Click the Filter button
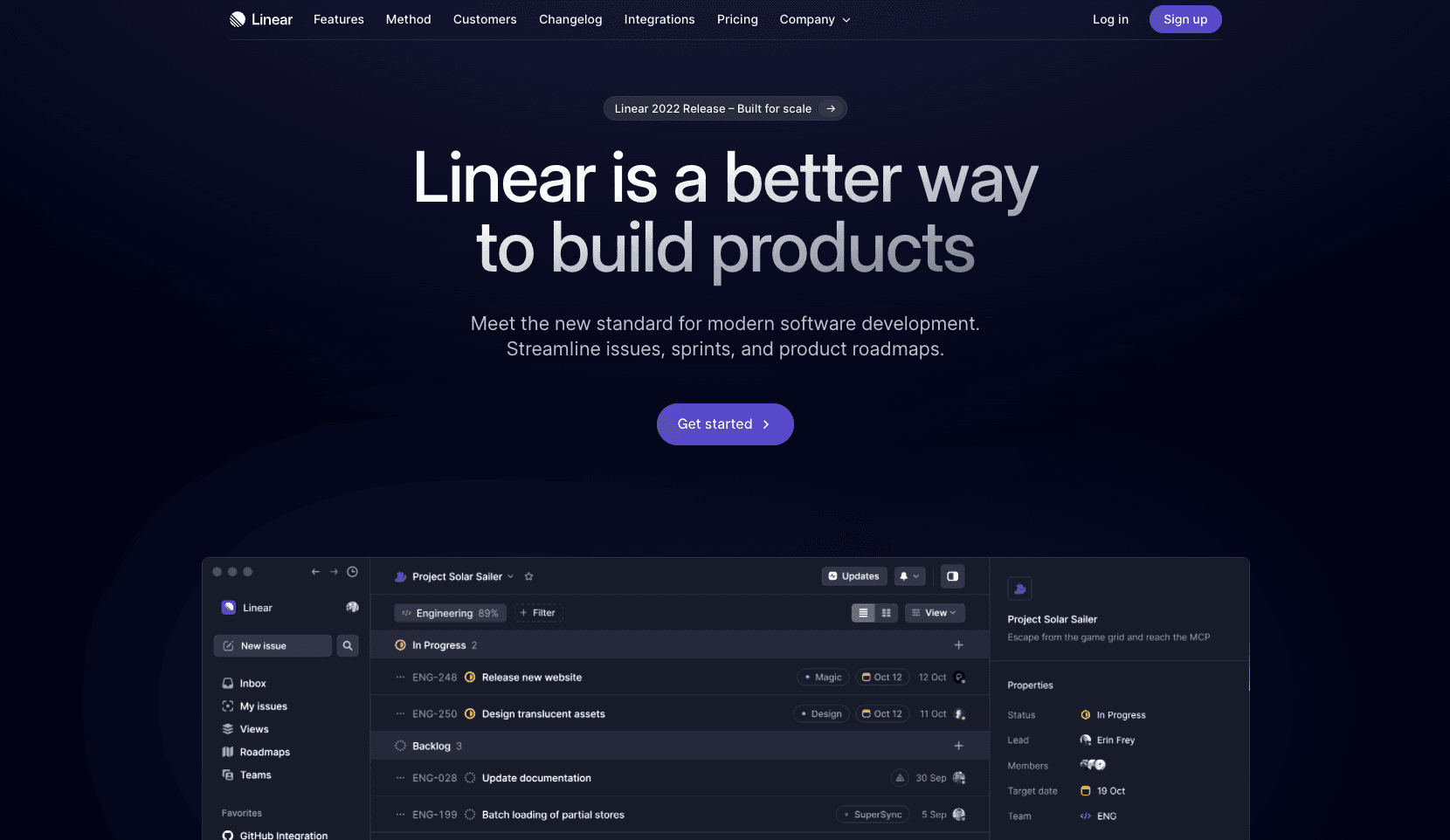 tap(538, 613)
